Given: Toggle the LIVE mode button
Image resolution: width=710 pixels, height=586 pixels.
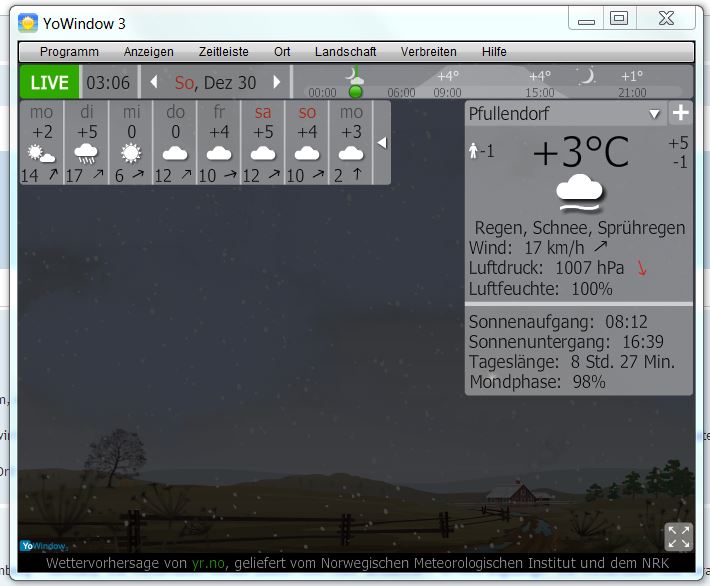Looking at the screenshot, I should click(x=49, y=83).
